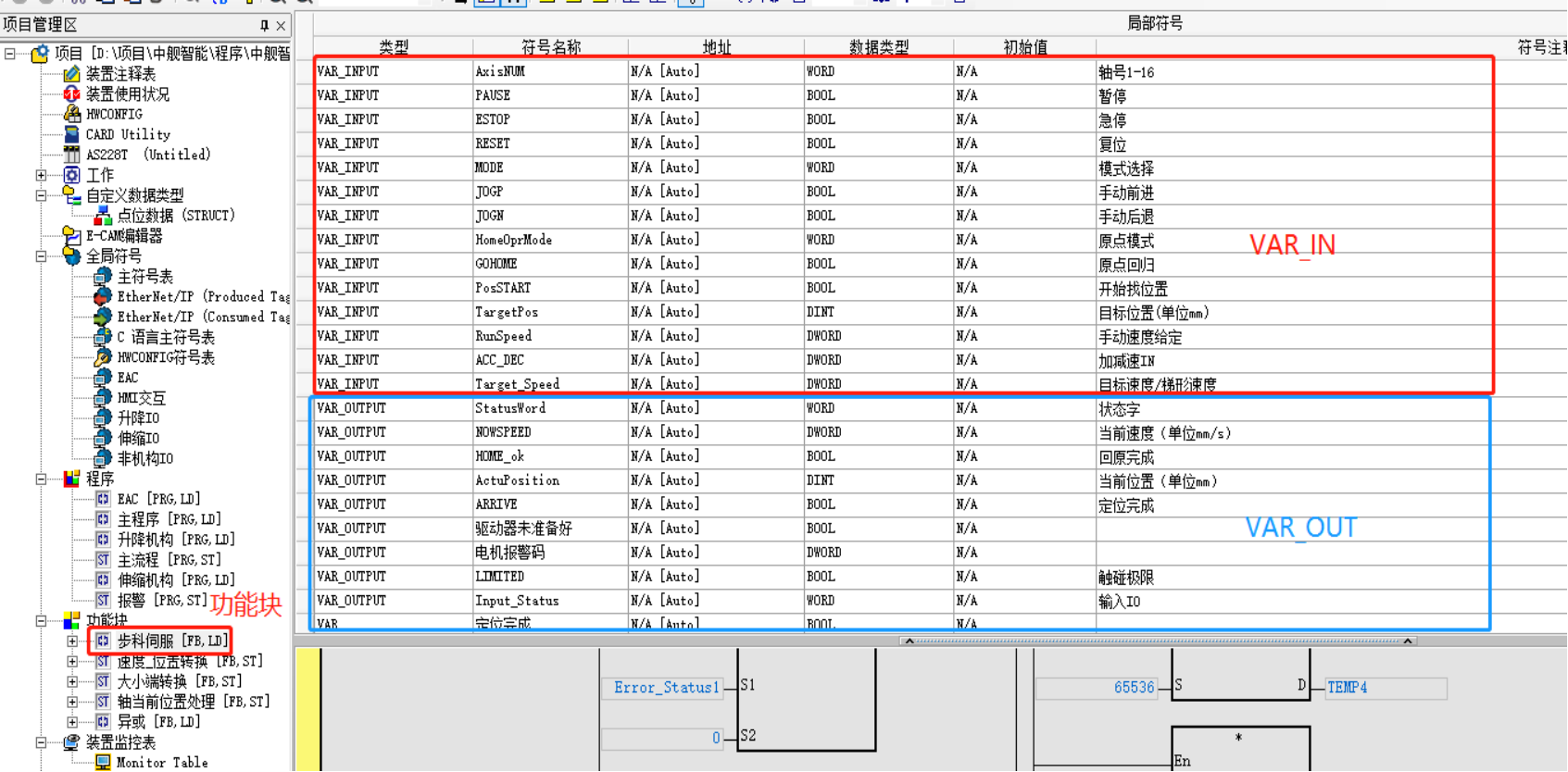Click the C 语言主符号表 icon
The height and width of the screenshot is (772, 1568).
[x=103, y=337]
